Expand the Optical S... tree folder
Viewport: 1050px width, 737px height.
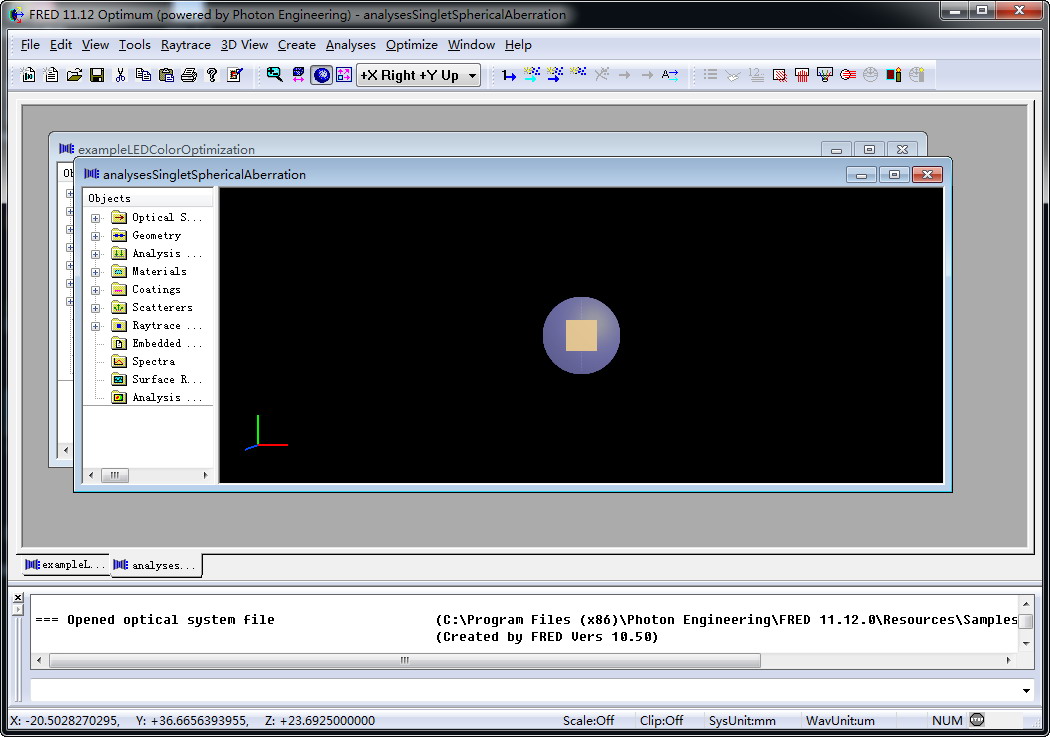96,218
